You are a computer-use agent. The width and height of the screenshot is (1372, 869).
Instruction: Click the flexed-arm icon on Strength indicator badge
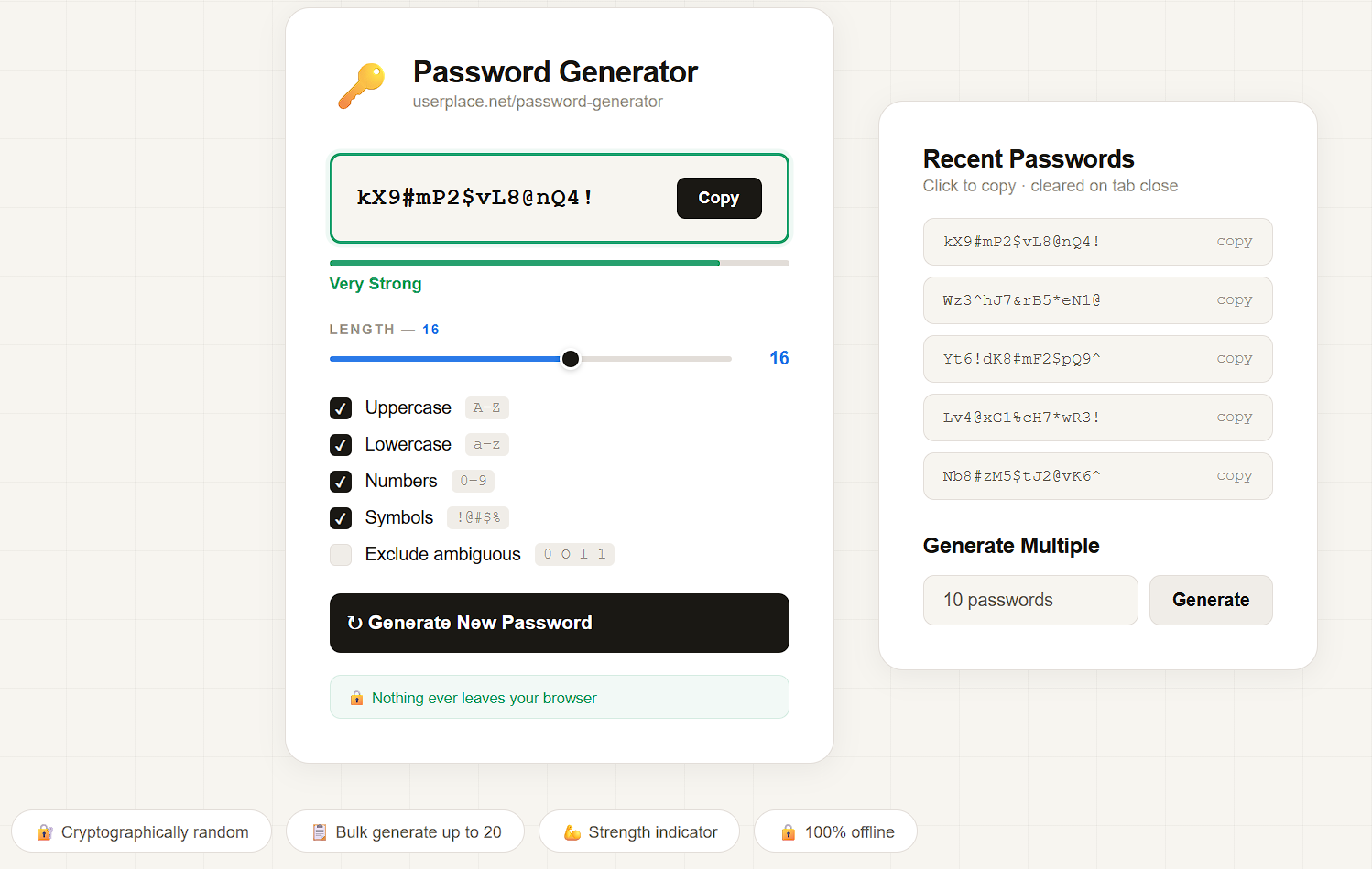pyautogui.click(x=572, y=831)
